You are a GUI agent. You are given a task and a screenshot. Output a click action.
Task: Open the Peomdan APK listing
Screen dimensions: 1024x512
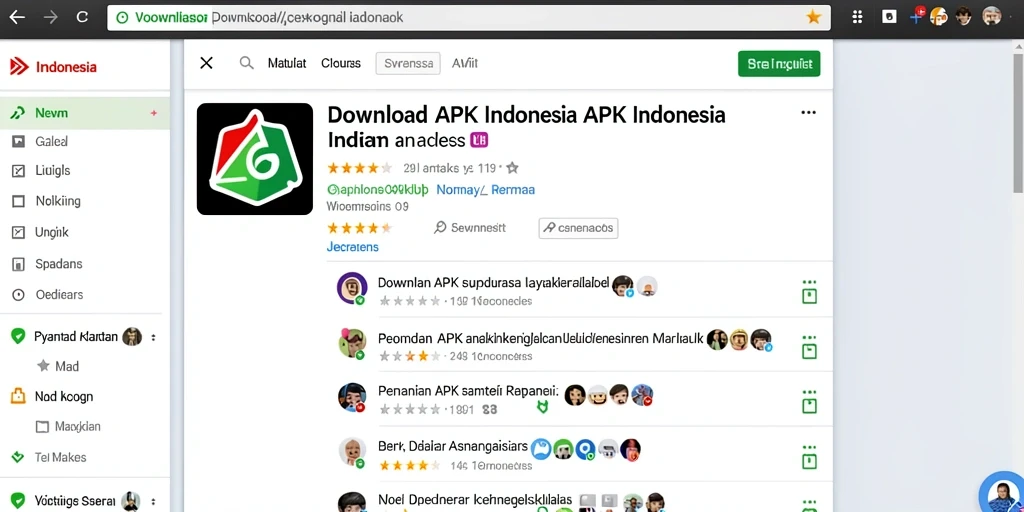541,338
